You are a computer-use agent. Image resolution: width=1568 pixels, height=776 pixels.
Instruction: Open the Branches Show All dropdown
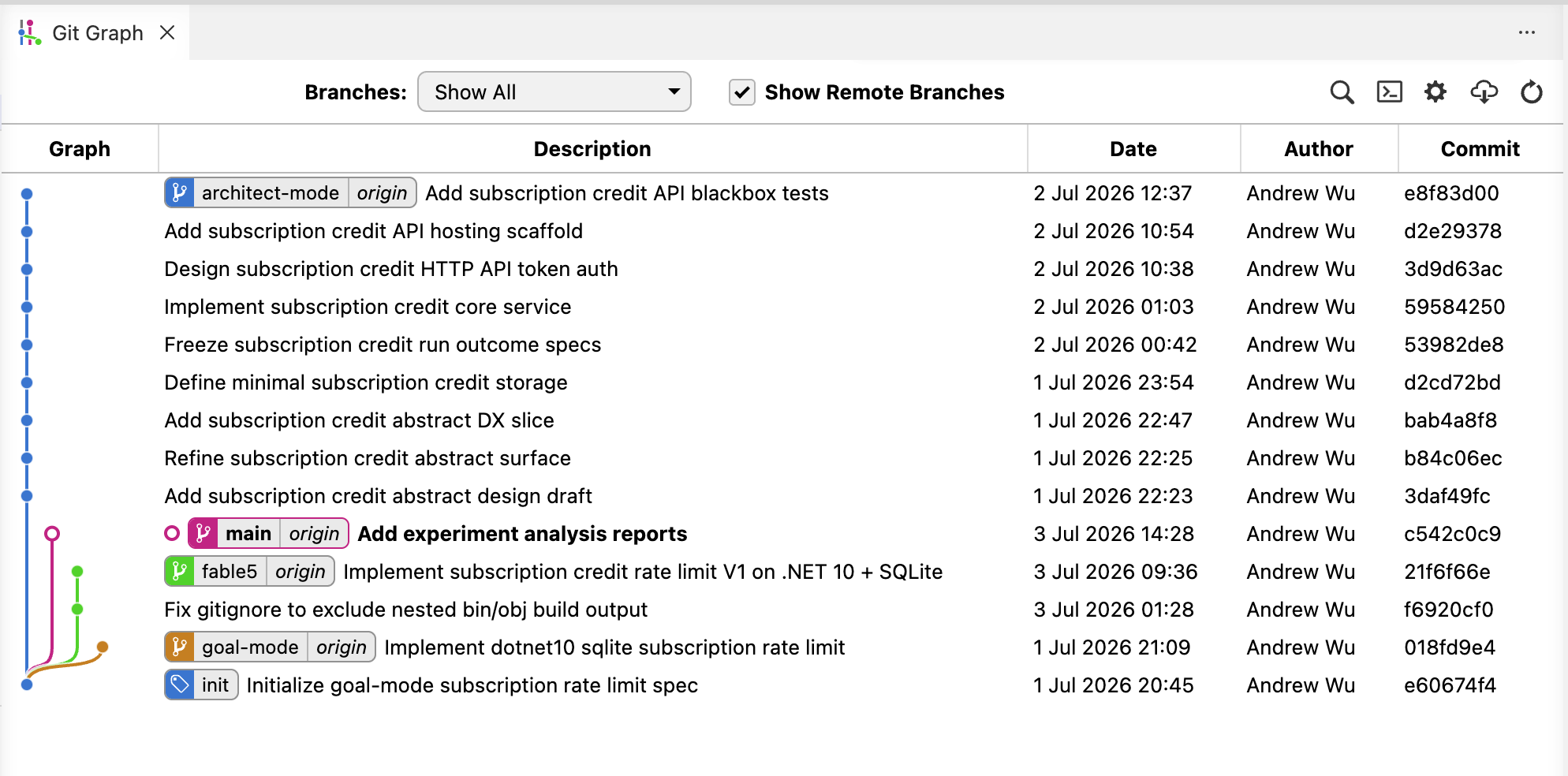pos(554,92)
